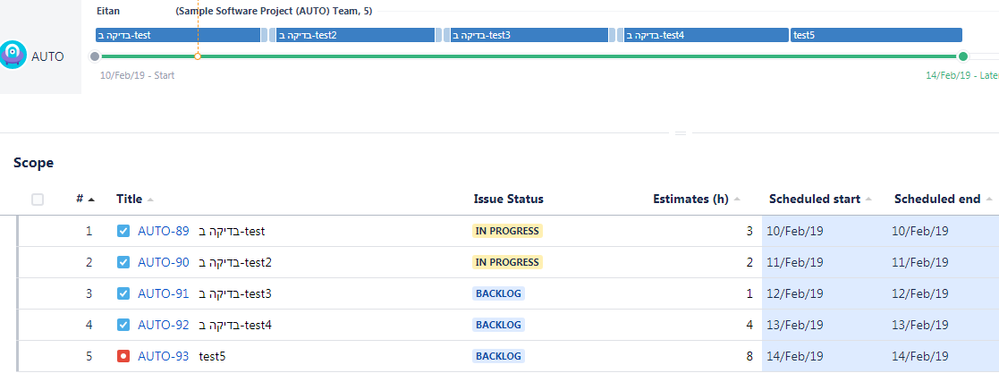
Task: Click IN PROGRESS status of AUTO-89
Action: [x=507, y=231]
